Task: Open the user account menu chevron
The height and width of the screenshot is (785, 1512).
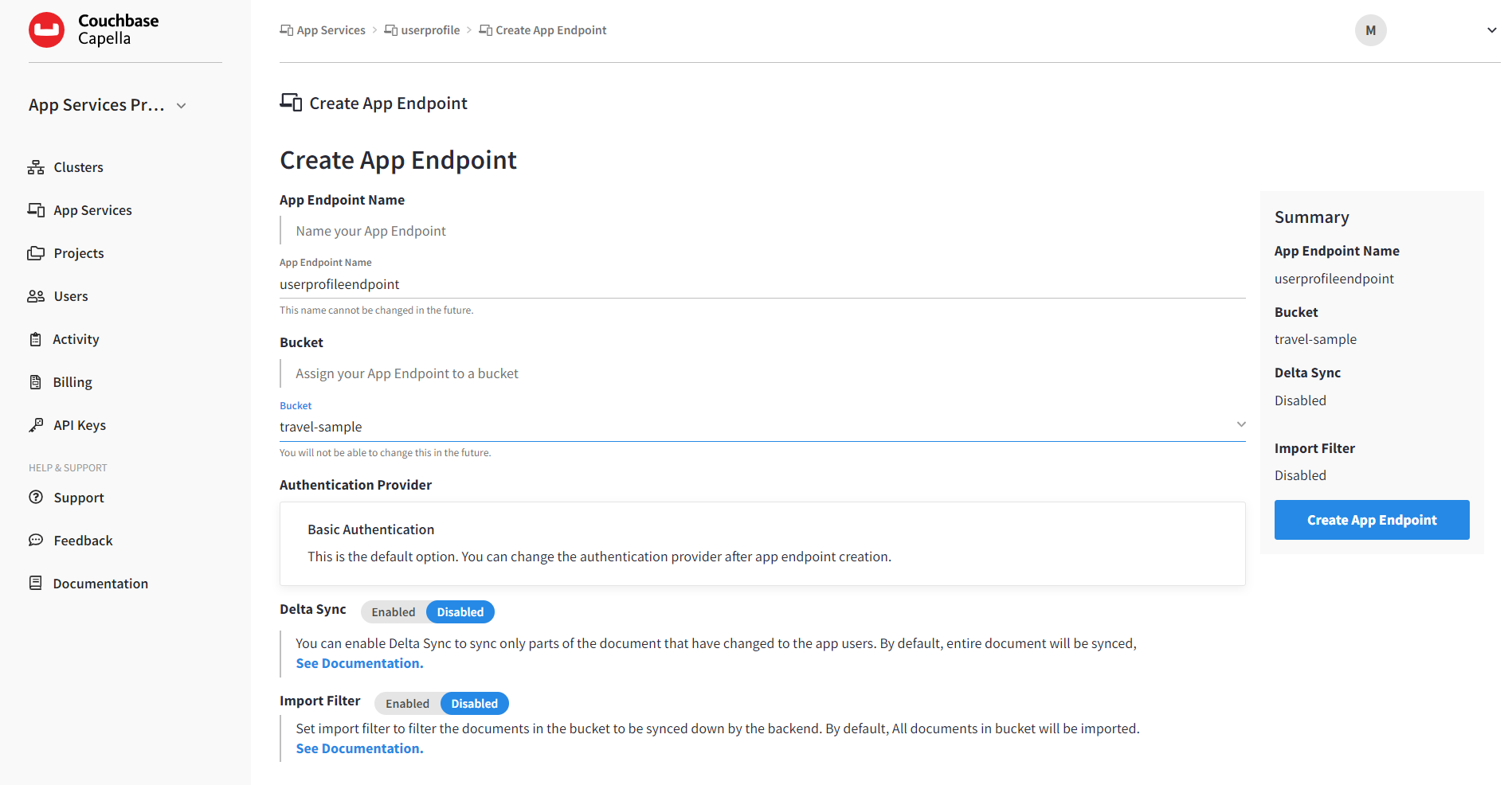Action: (x=1491, y=30)
